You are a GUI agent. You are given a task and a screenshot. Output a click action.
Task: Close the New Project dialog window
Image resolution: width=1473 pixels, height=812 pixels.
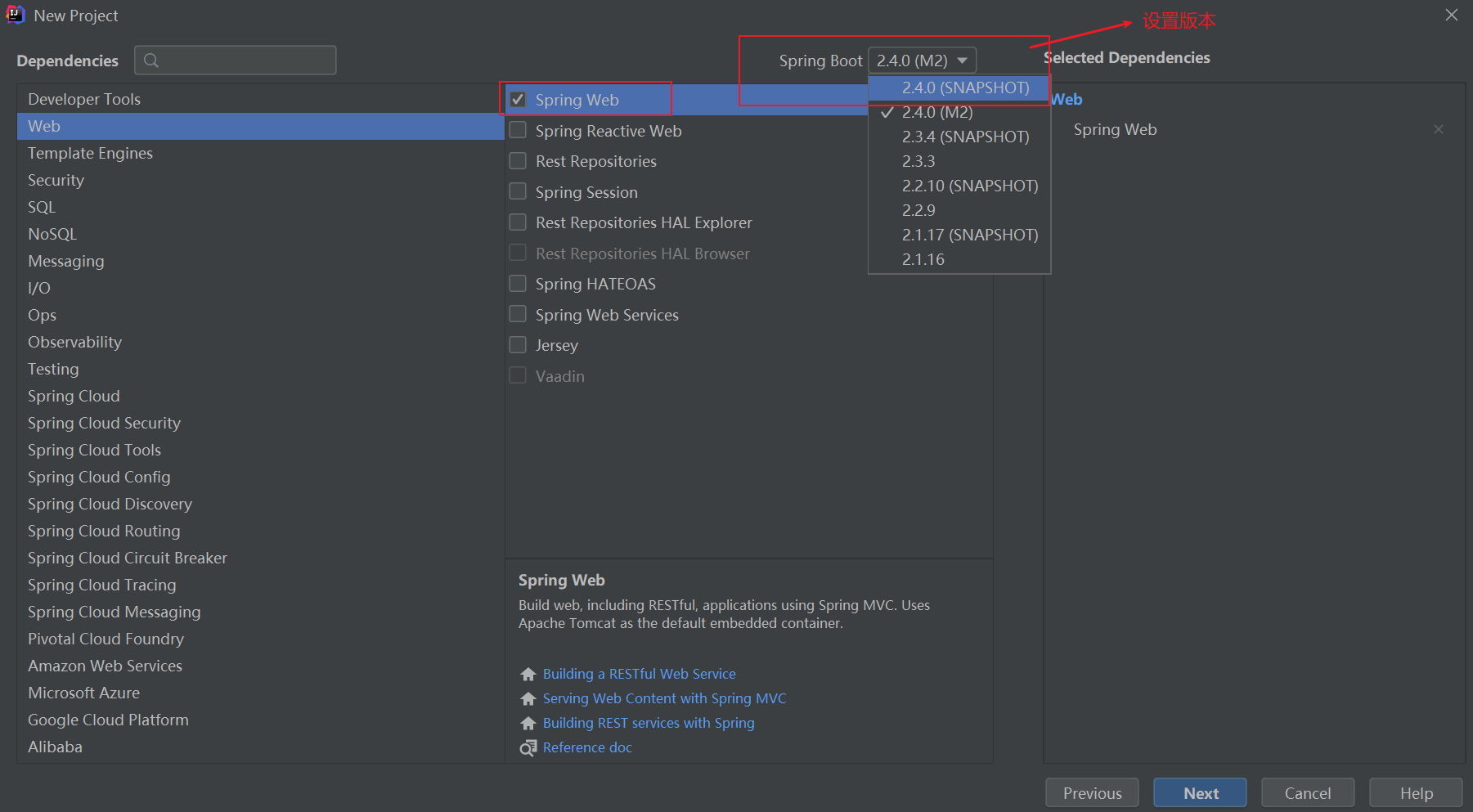coord(1452,15)
